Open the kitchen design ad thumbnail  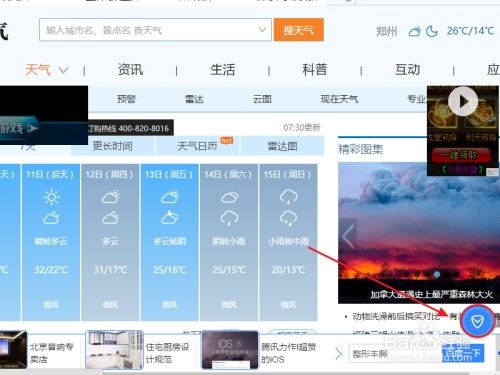(x=114, y=349)
